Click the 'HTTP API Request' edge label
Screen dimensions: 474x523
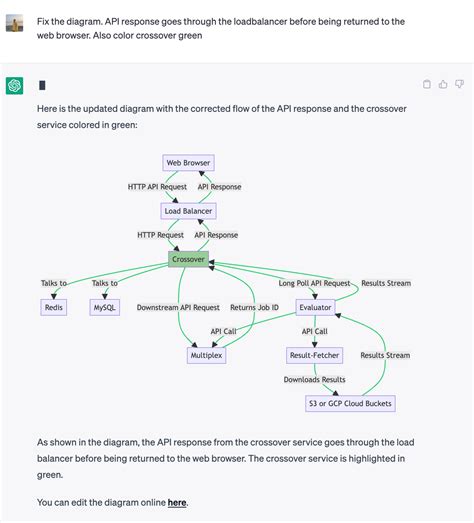pos(157,187)
